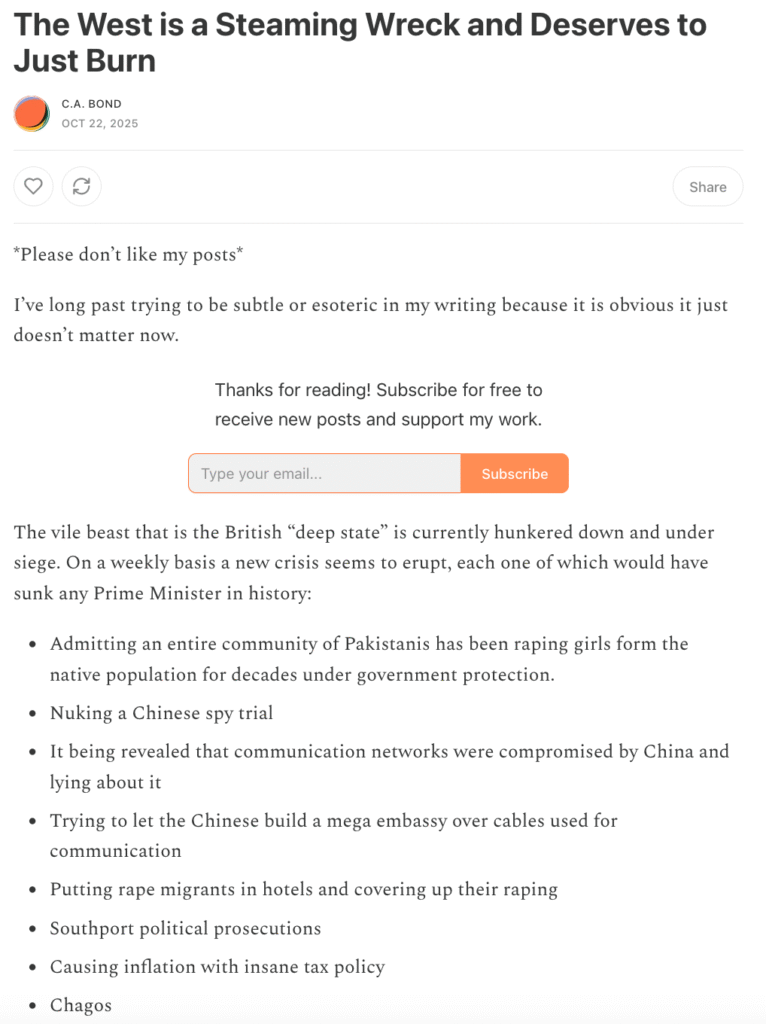Click the OCT 22, 2025 post date

click(x=100, y=124)
